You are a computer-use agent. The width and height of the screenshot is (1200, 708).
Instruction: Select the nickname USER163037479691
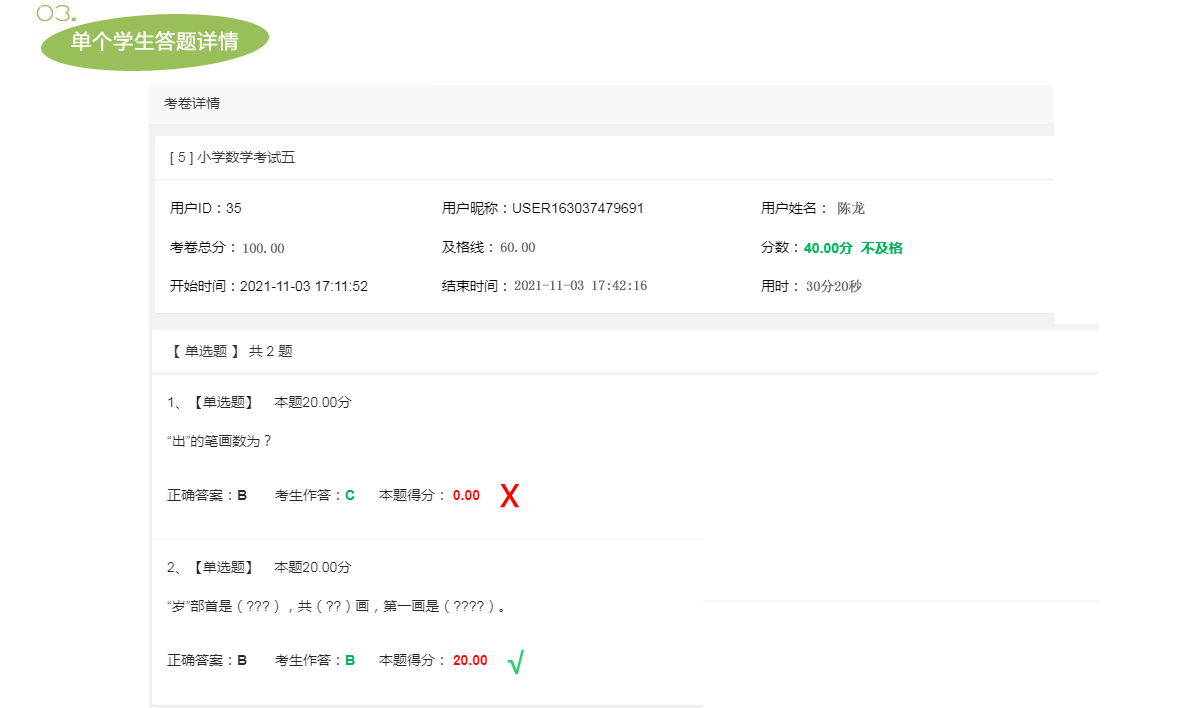coord(577,208)
